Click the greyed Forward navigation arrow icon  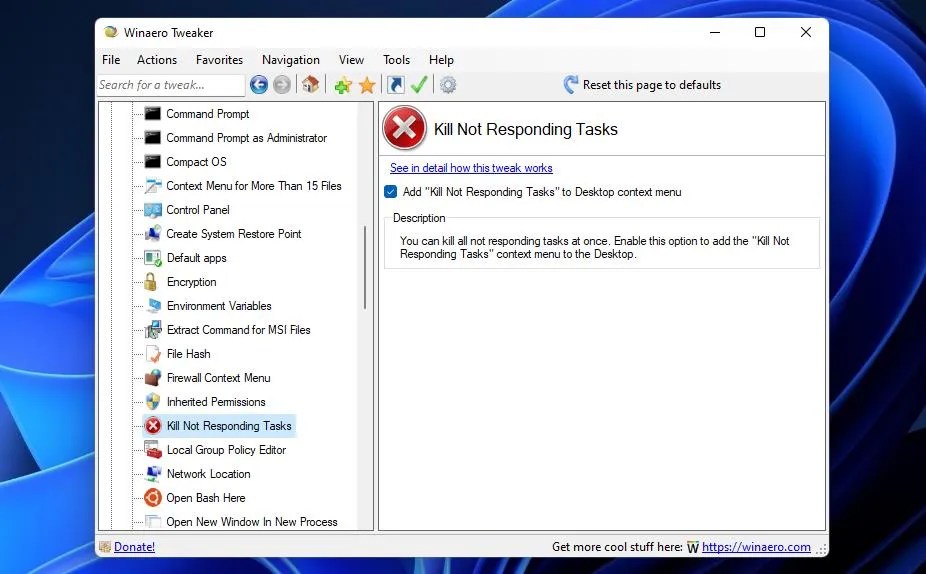coord(282,85)
